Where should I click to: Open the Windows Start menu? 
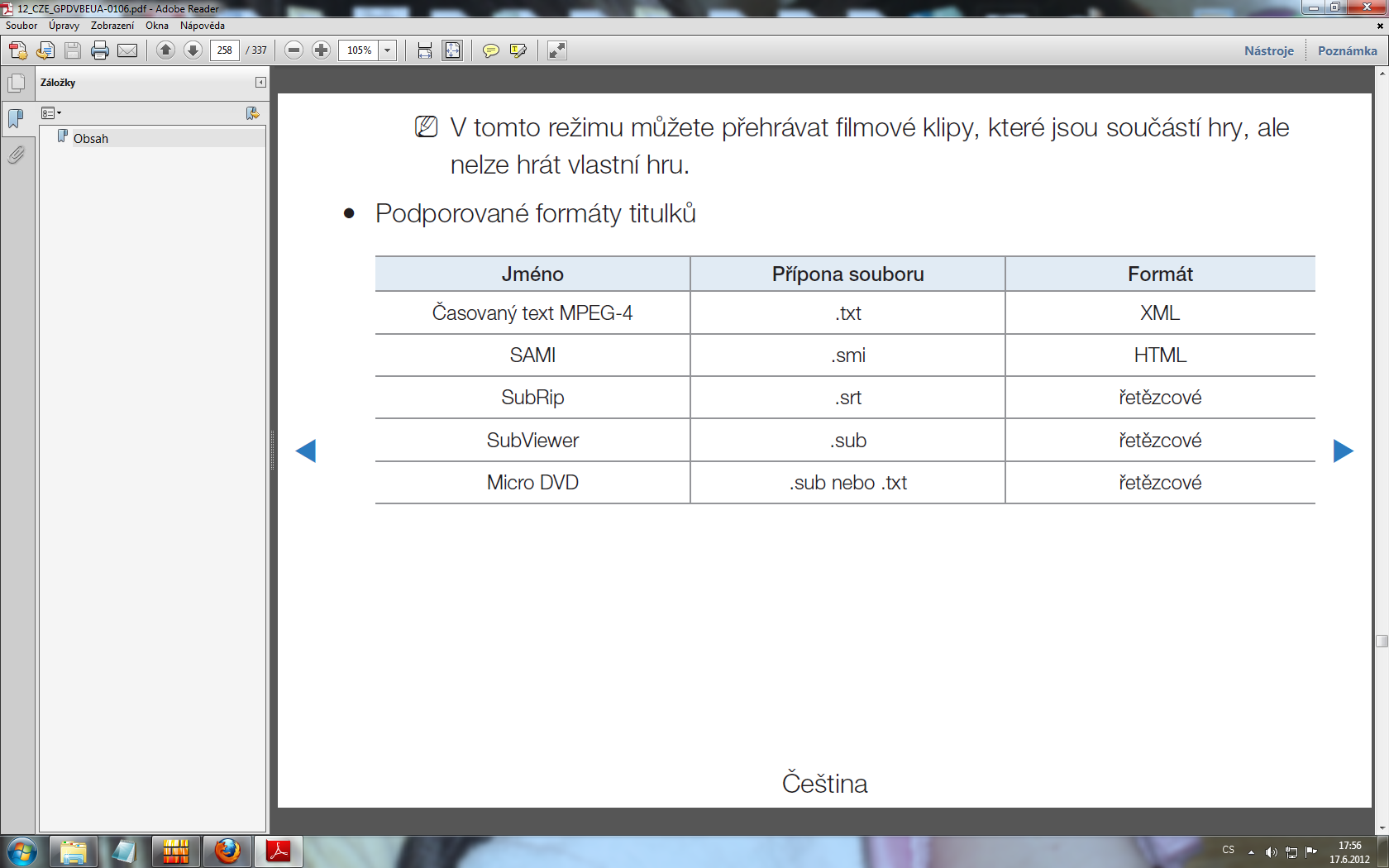click(x=21, y=851)
